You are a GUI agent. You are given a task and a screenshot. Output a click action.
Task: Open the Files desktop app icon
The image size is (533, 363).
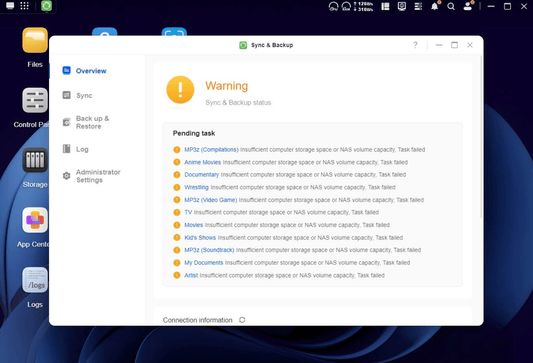pos(35,40)
